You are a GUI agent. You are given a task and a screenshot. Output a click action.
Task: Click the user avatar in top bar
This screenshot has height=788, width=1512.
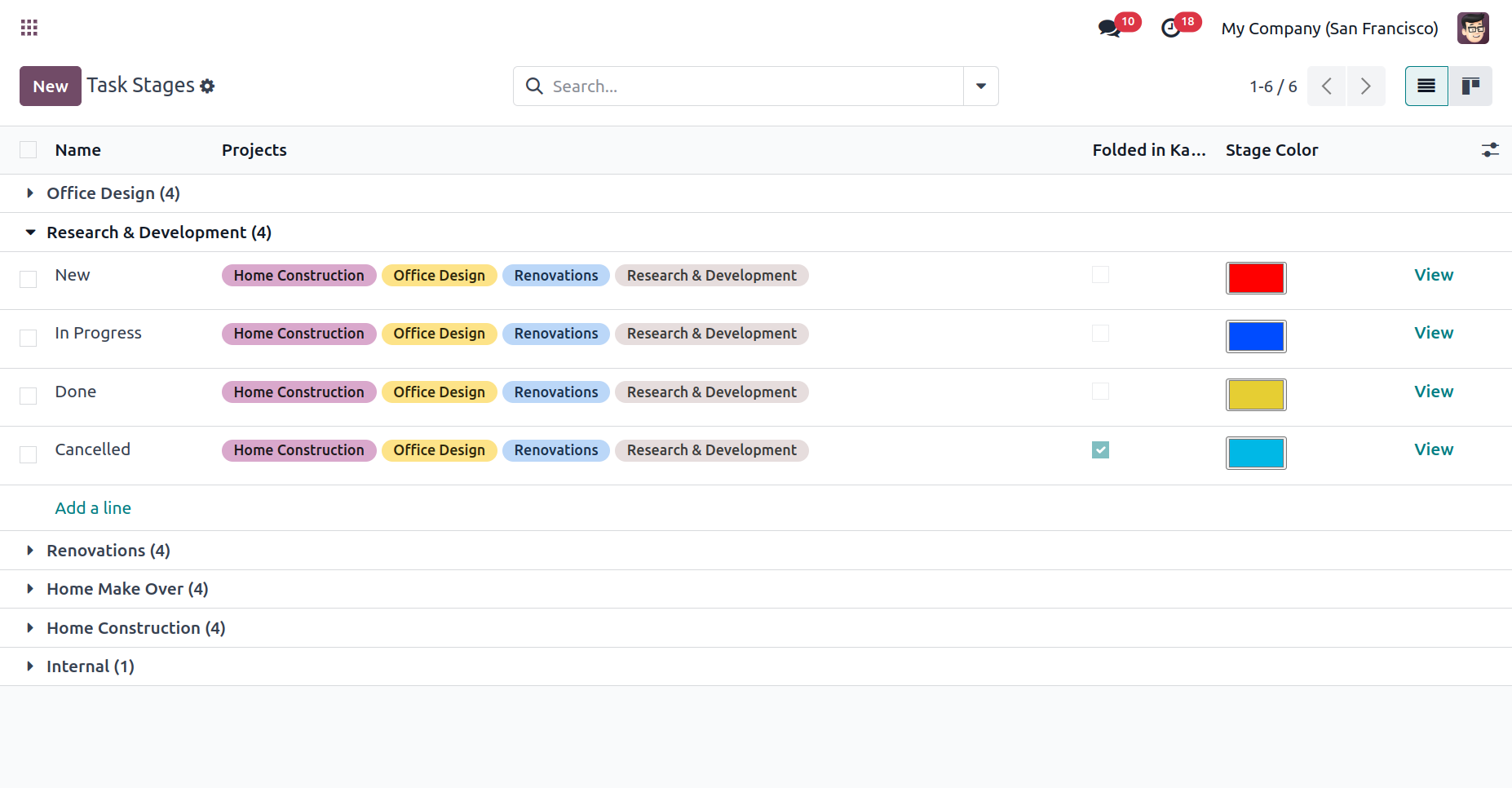pos(1473,29)
